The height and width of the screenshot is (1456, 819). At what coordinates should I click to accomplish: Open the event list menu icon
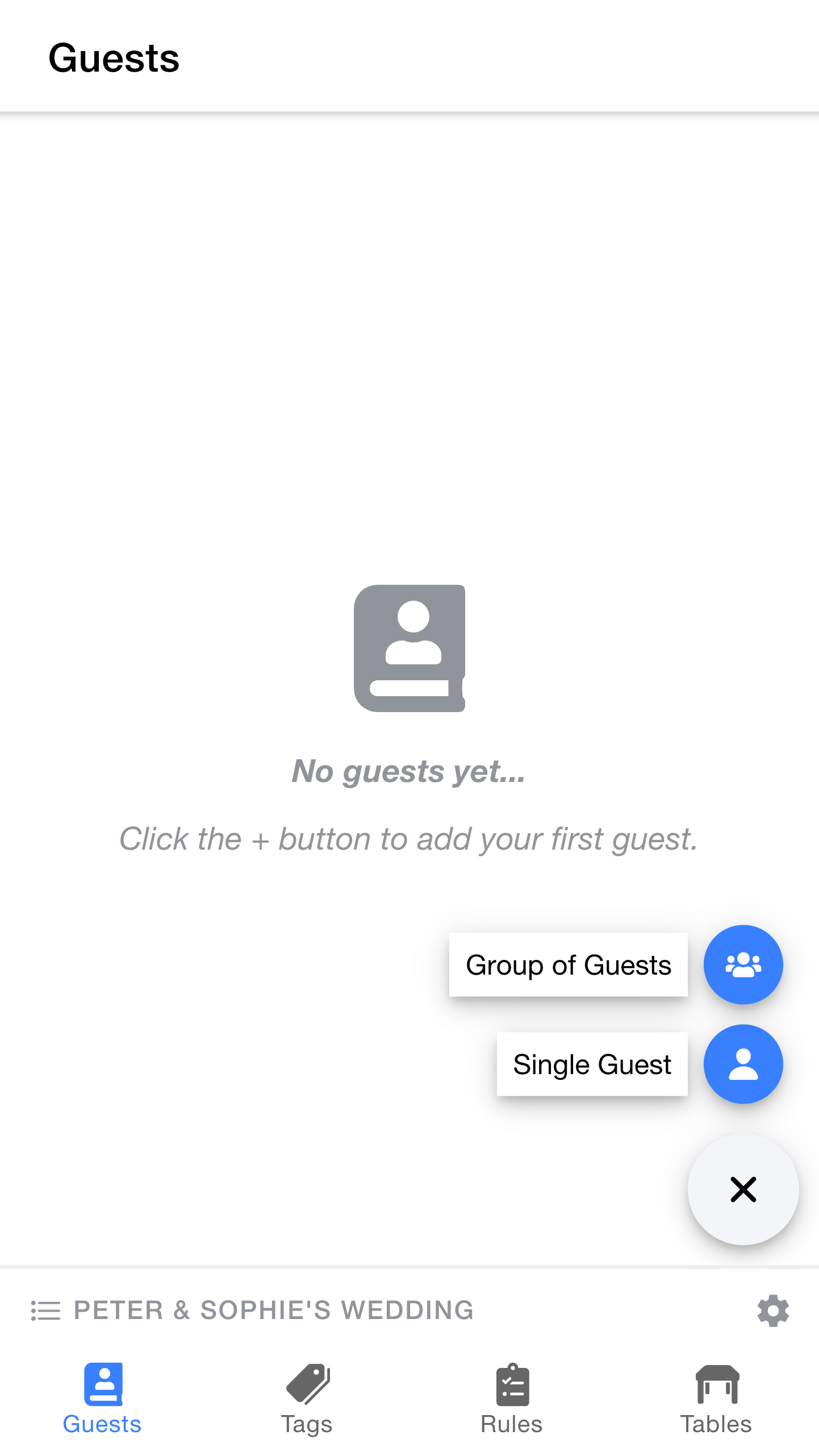45,1311
